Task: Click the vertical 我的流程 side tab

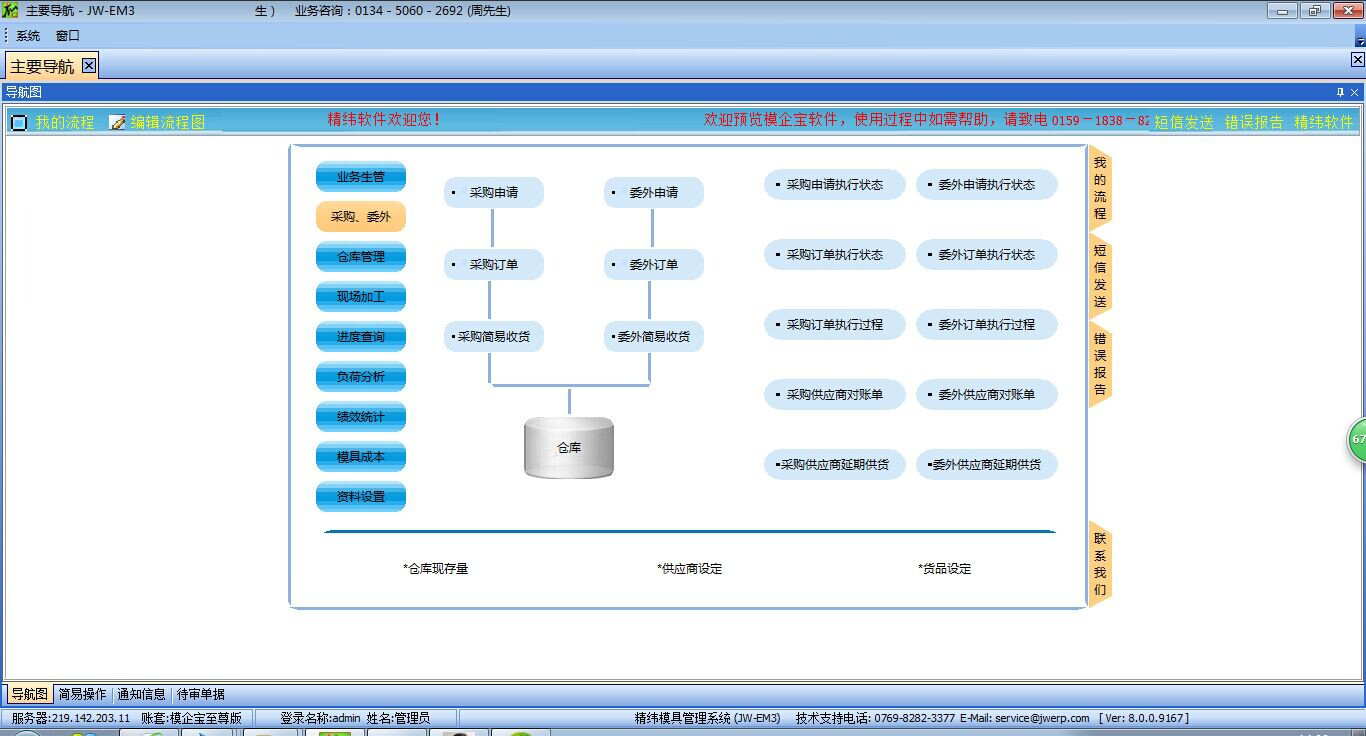Action: (1100, 189)
